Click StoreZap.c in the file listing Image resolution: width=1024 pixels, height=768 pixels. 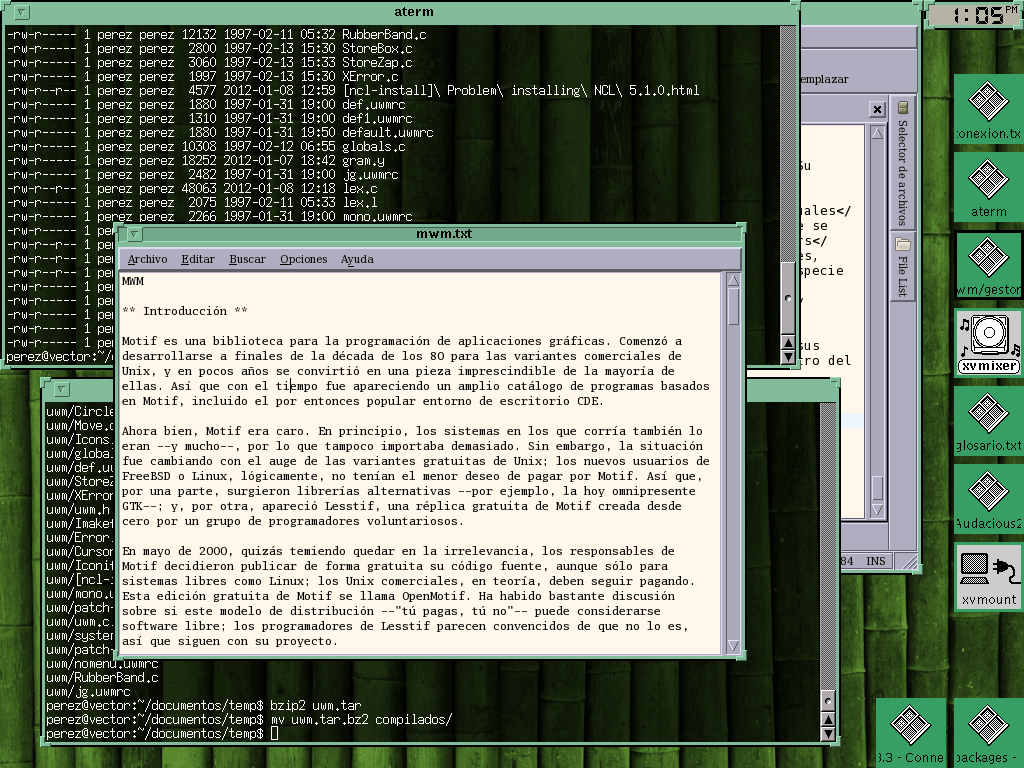point(377,63)
